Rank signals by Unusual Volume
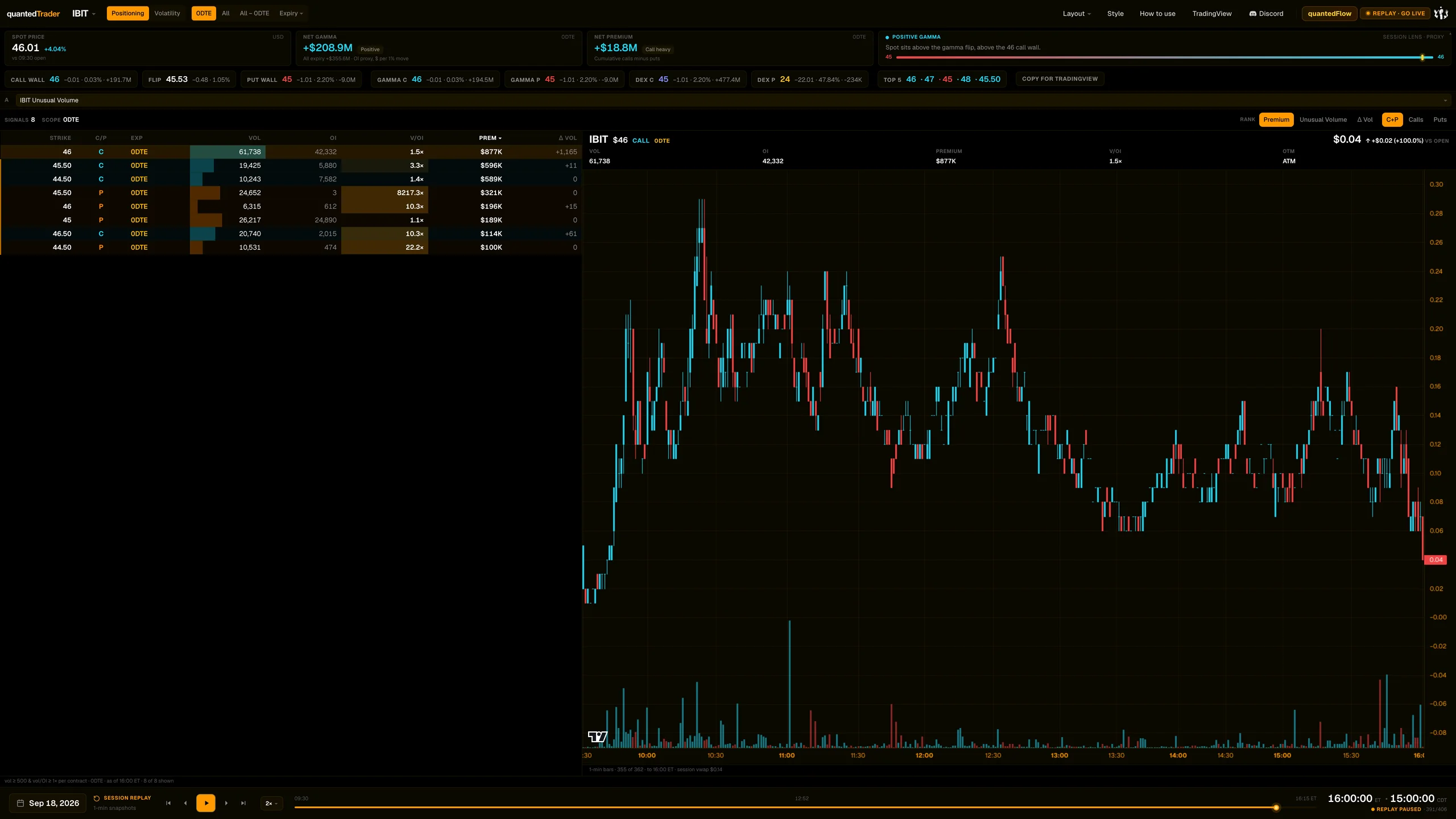1456x819 pixels. point(1323,120)
